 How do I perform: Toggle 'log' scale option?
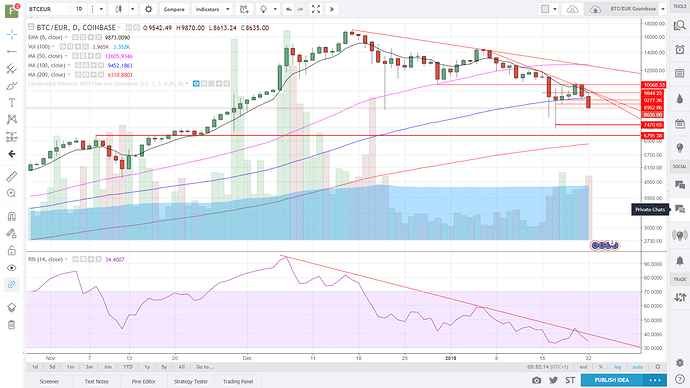point(618,367)
